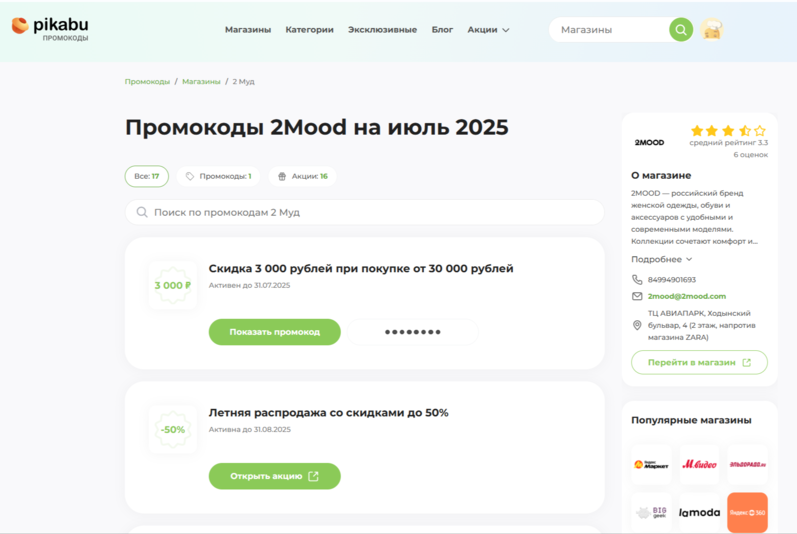Click the 6 оценок rating count

750,154
